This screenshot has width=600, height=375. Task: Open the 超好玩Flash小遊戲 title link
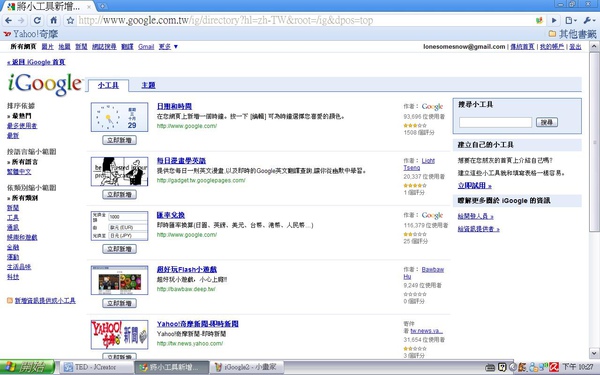(x=187, y=269)
